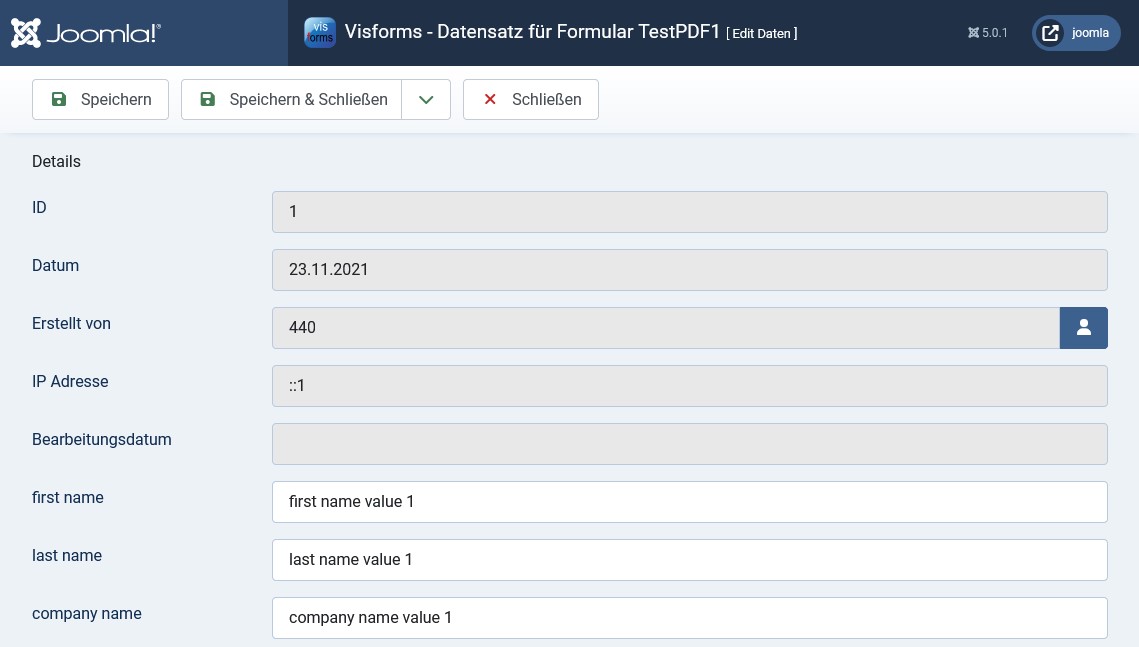The image size is (1139, 647).
Task: Click the ID field
Action: pos(689,212)
